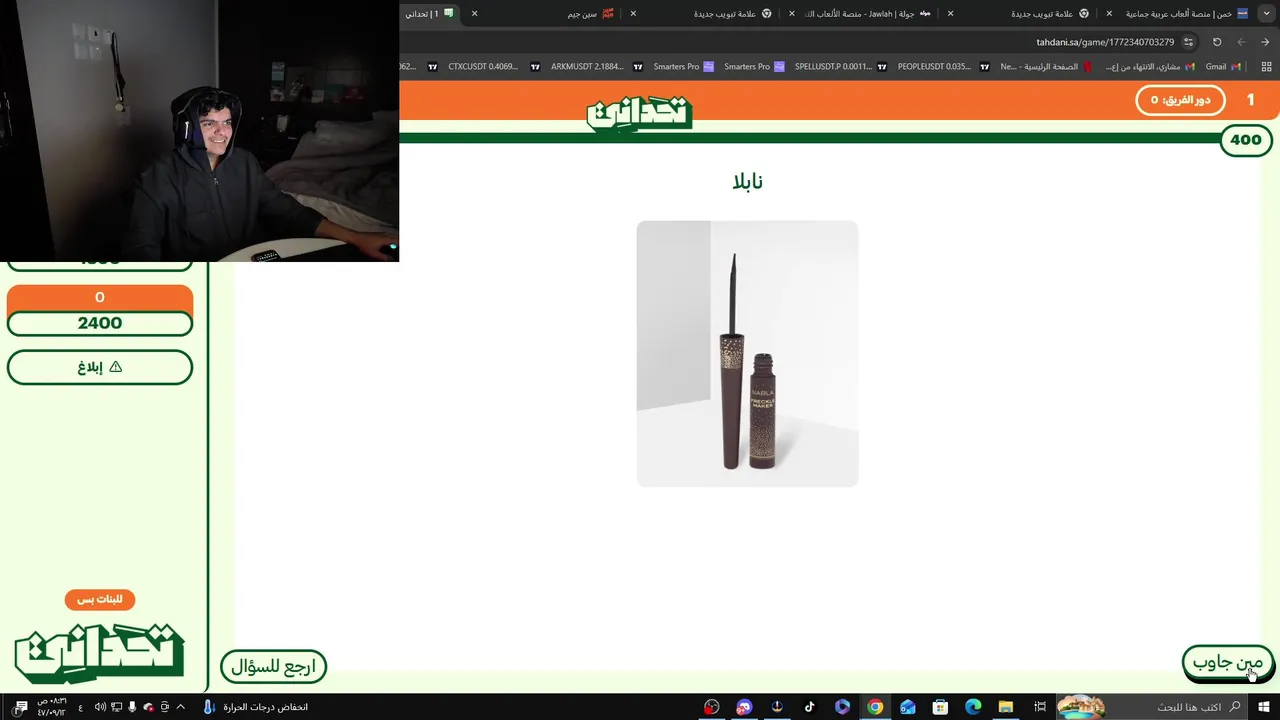Open Google Chrome from the taskbar

[x=875, y=707]
